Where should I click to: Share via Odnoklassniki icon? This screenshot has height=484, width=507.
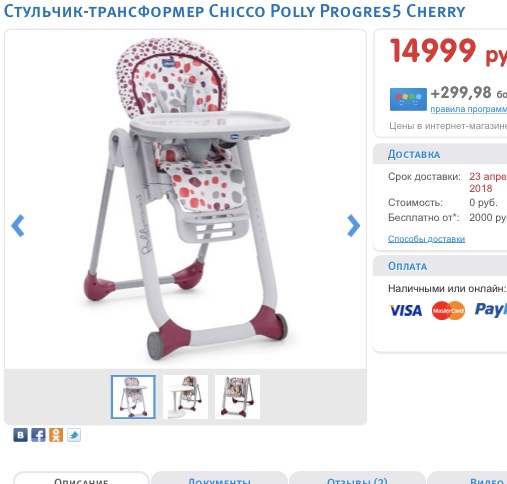pos(56,435)
